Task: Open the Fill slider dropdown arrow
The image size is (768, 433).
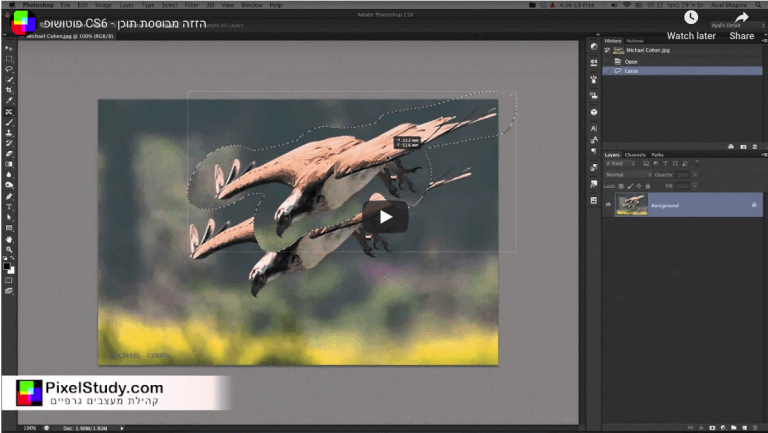Action: pyautogui.click(x=695, y=186)
